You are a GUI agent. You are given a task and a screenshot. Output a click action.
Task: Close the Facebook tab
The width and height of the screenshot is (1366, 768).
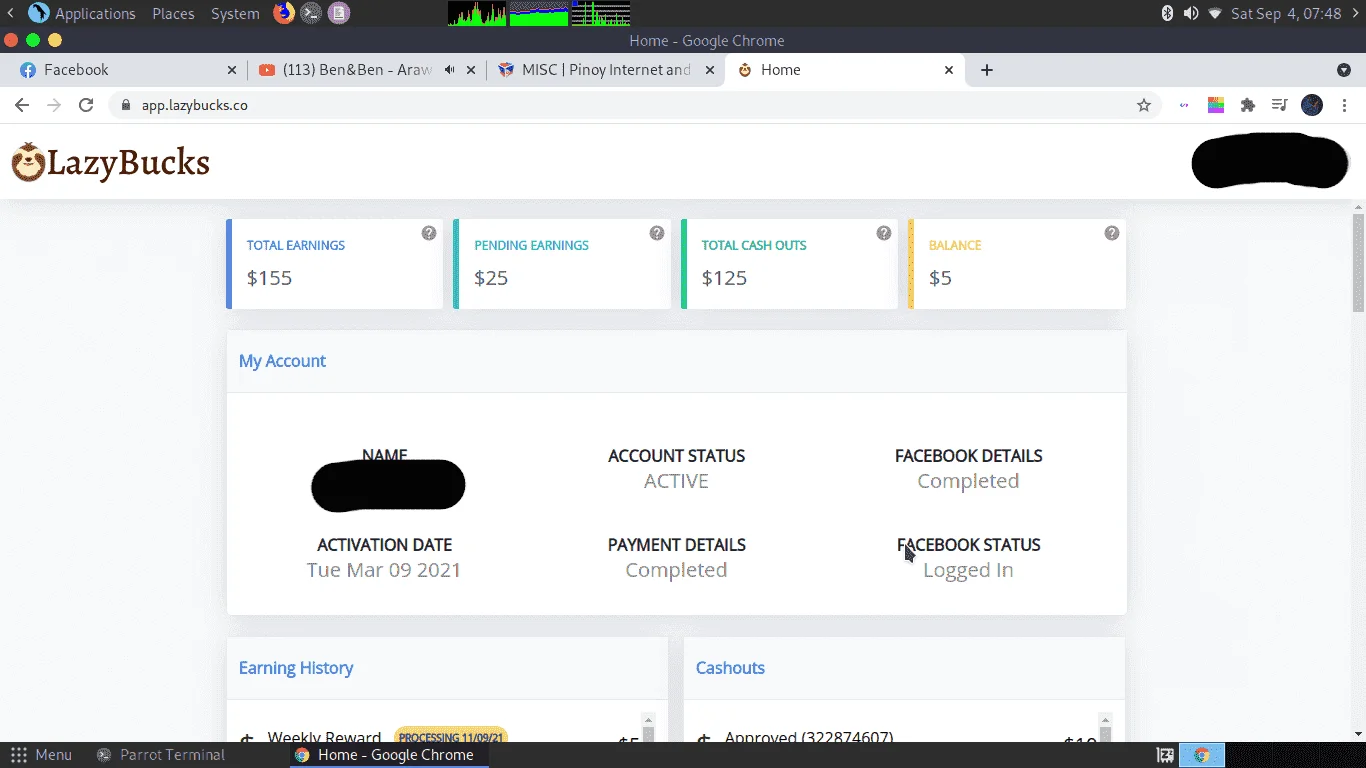coord(232,70)
